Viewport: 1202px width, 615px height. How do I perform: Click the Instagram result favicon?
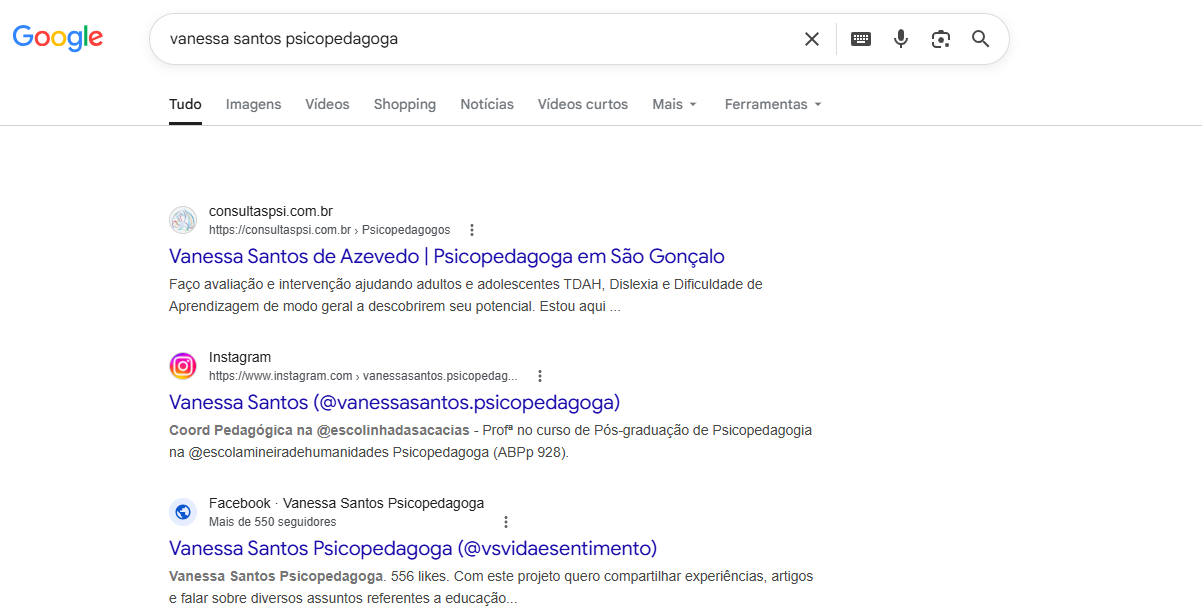183,366
